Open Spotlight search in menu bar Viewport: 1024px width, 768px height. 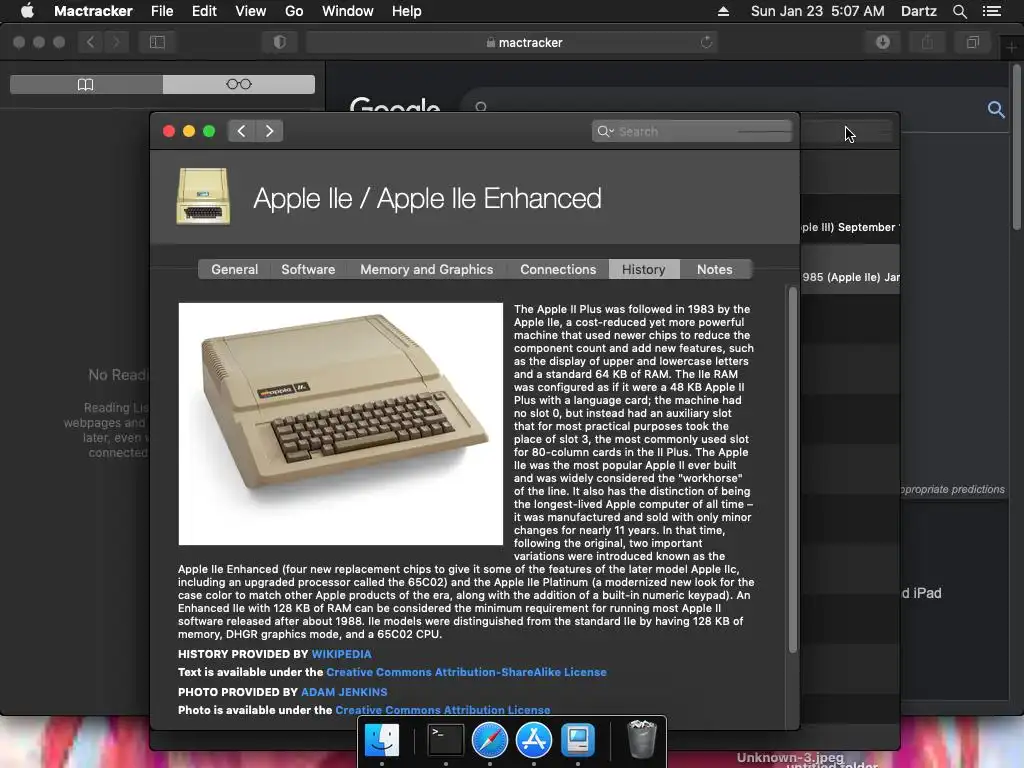(959, 11)
